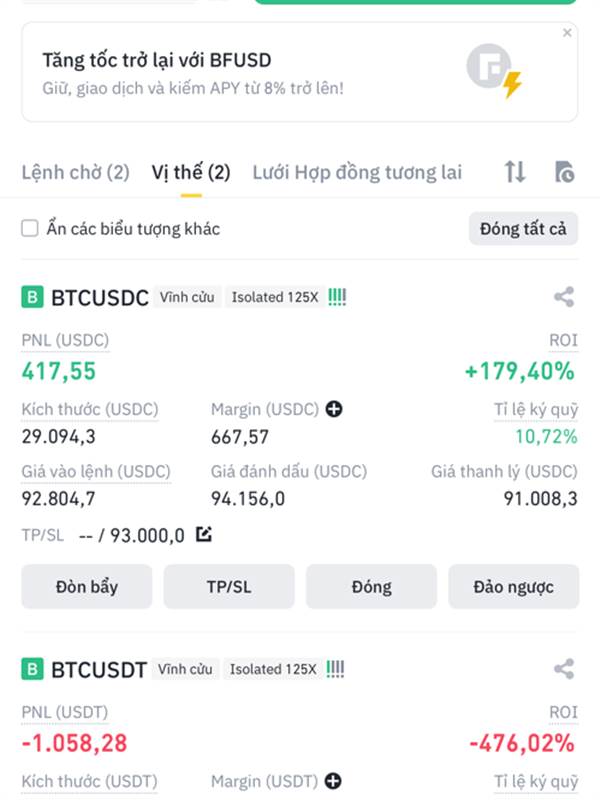Open the Lưới Hợp đồng tương lai tab
The width and height of the screenshot is (600, 800).
pos(357,172)
